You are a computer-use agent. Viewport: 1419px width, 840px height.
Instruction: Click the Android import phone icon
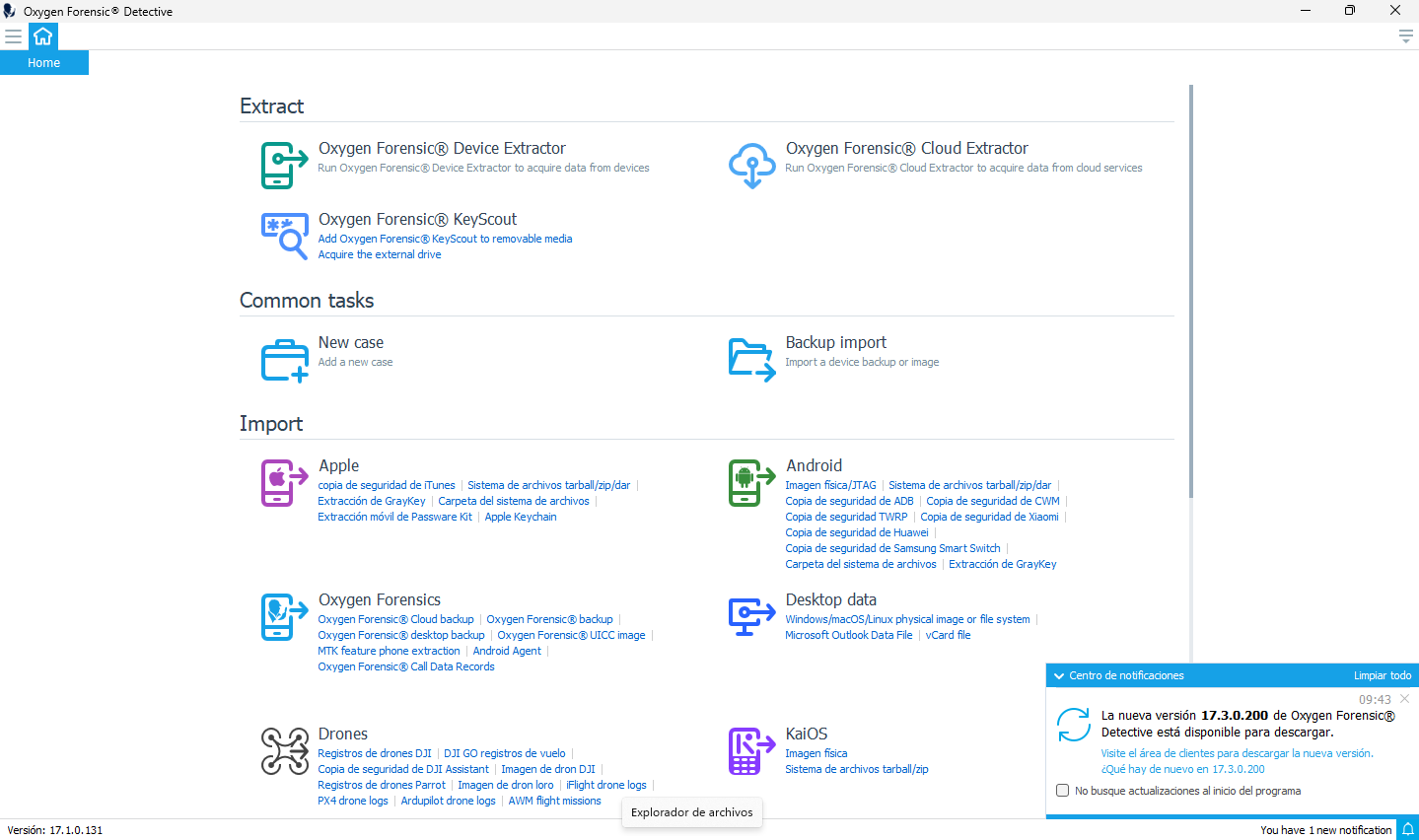[x=752, y=482]
